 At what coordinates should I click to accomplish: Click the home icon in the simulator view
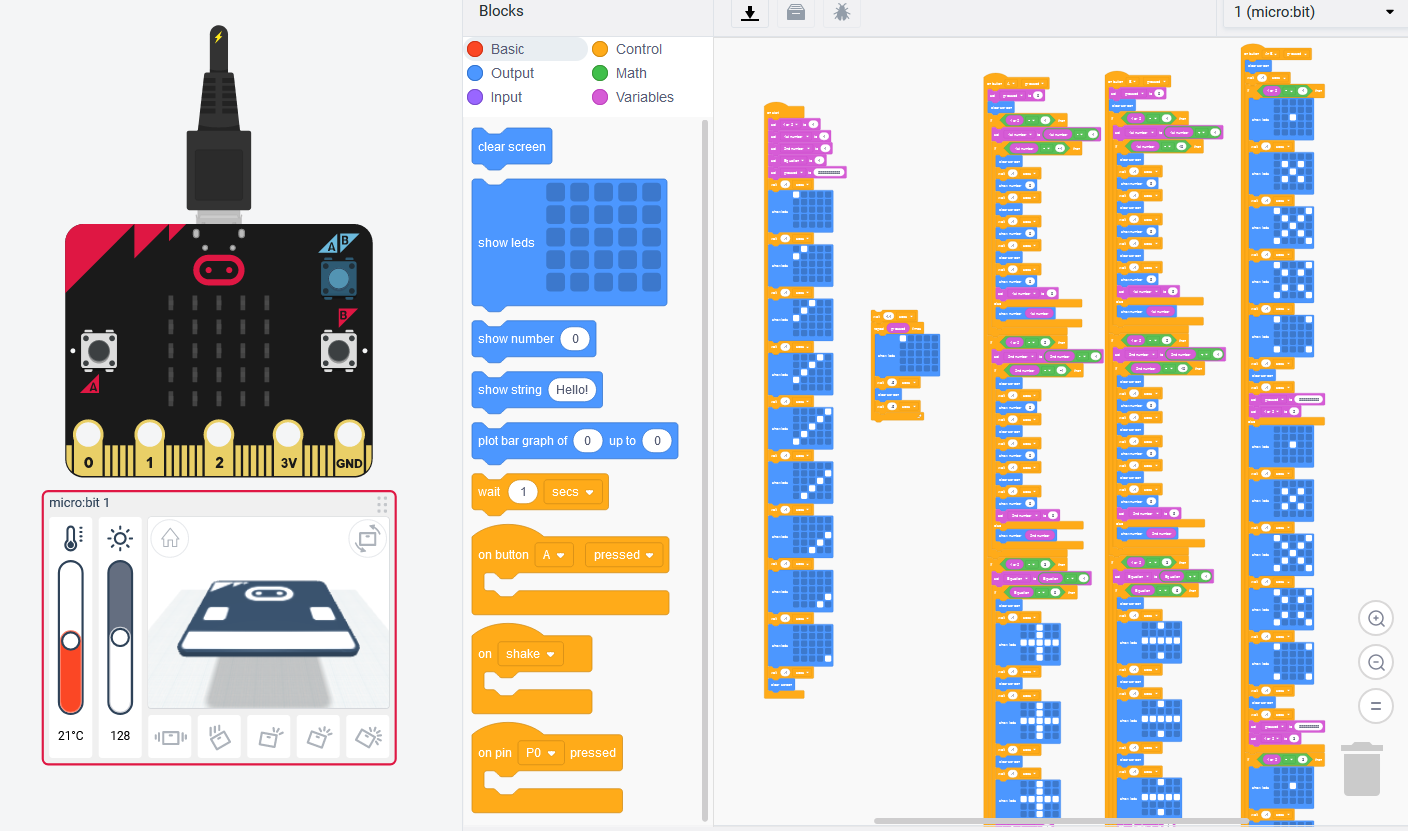(x=169, y=538)
